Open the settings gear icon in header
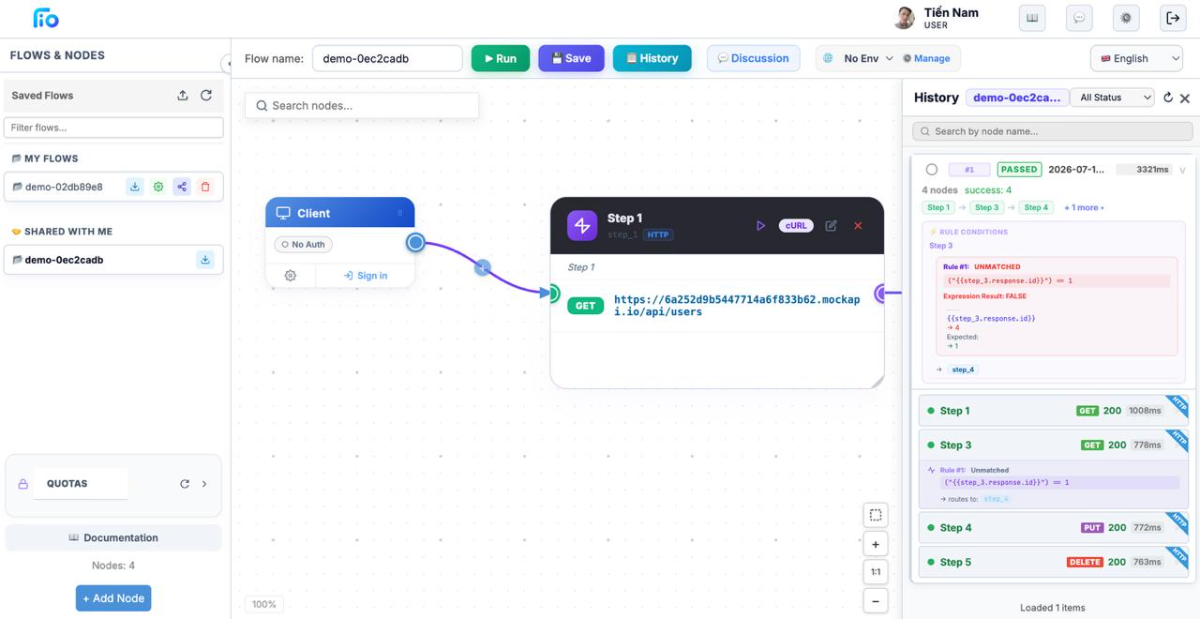This screenshot has height=619, width=1200. tap(1126, 18)
